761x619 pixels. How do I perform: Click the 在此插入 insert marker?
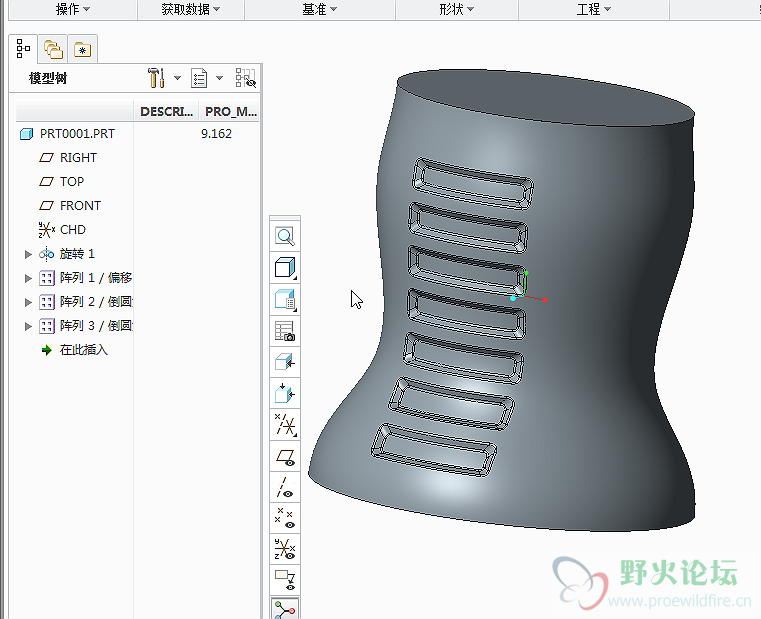83,350
